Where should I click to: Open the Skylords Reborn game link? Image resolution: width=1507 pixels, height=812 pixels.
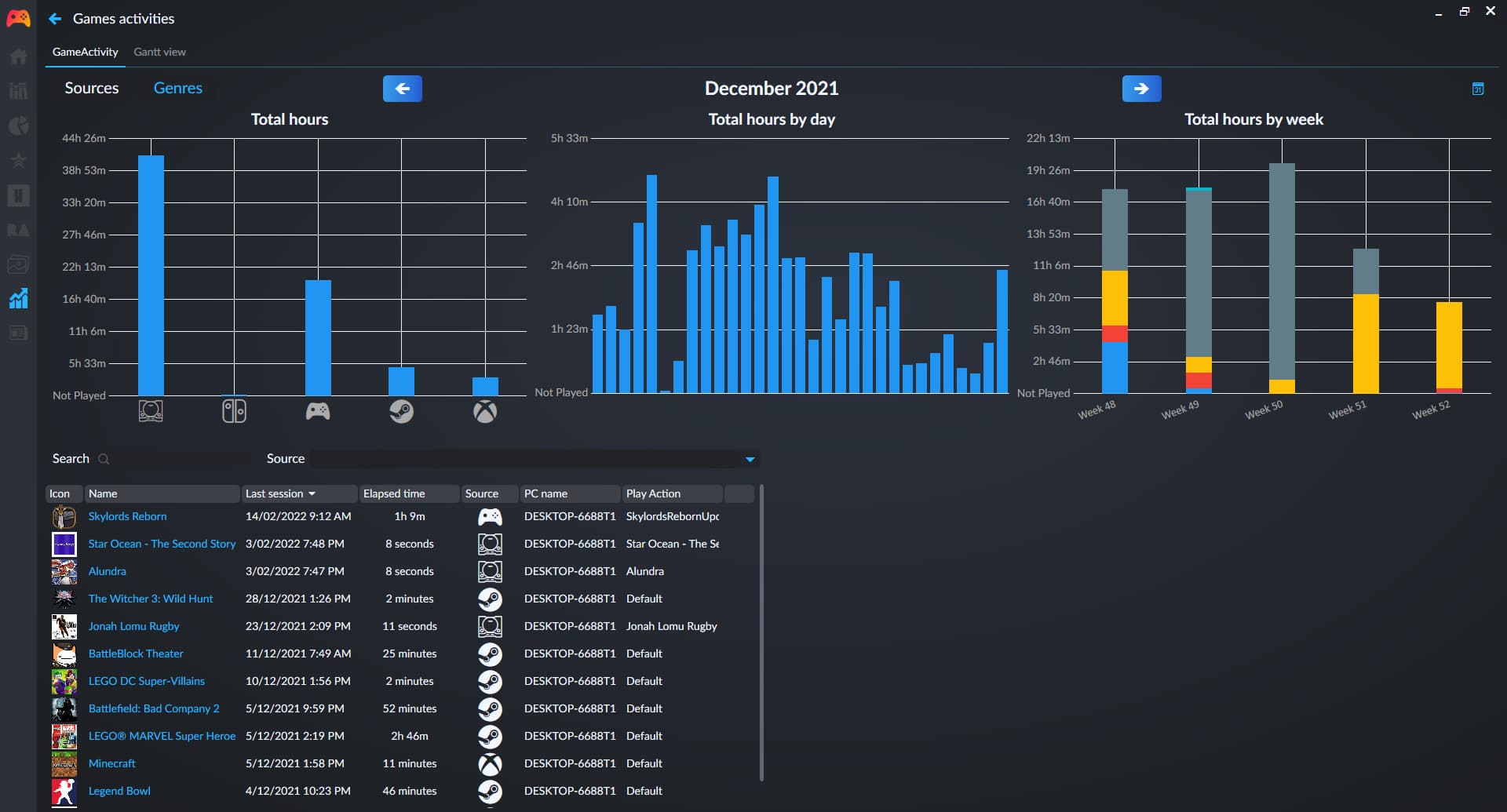point(127,516)
